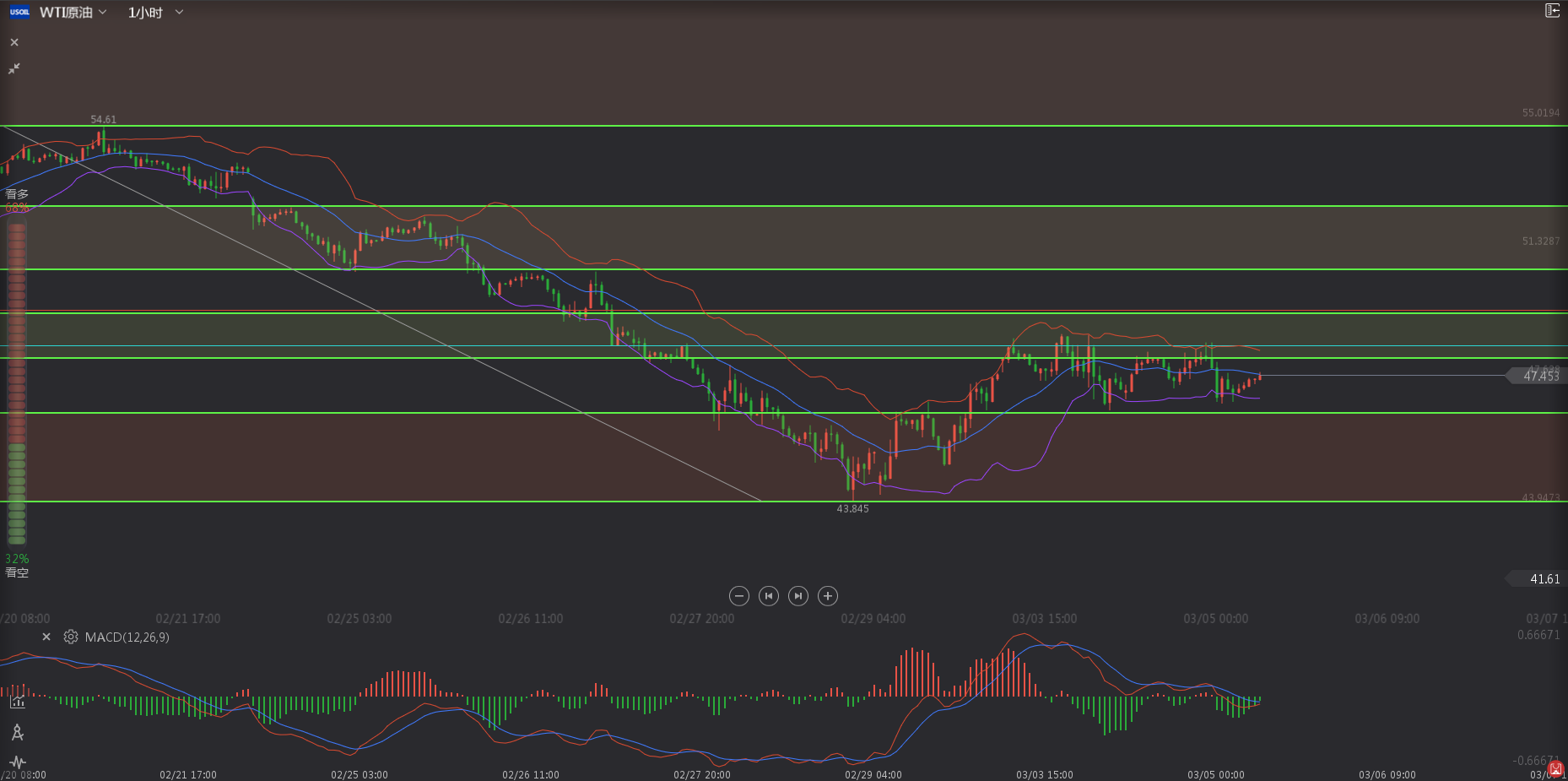
Task: Open the 1小时 timeframe dropdown
Action: 155,12
